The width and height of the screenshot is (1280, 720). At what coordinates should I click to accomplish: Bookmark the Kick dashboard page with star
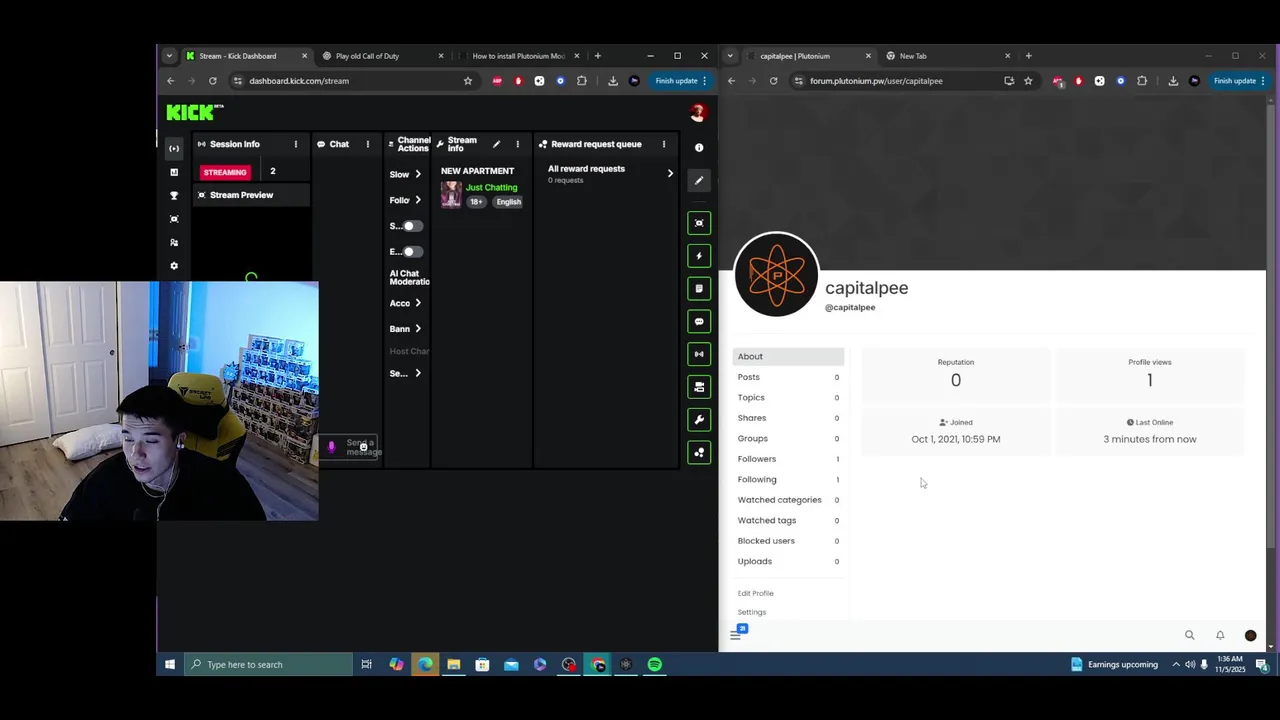click(467, 81)
